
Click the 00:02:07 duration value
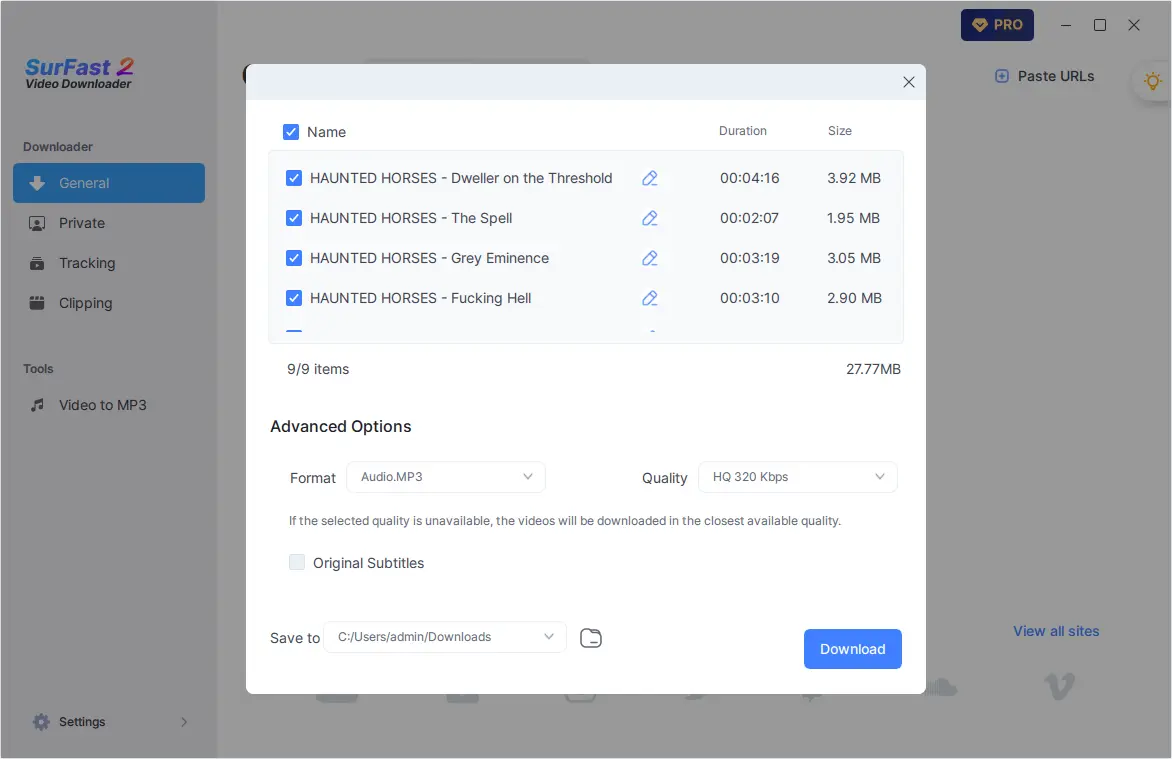coord(749,218)
